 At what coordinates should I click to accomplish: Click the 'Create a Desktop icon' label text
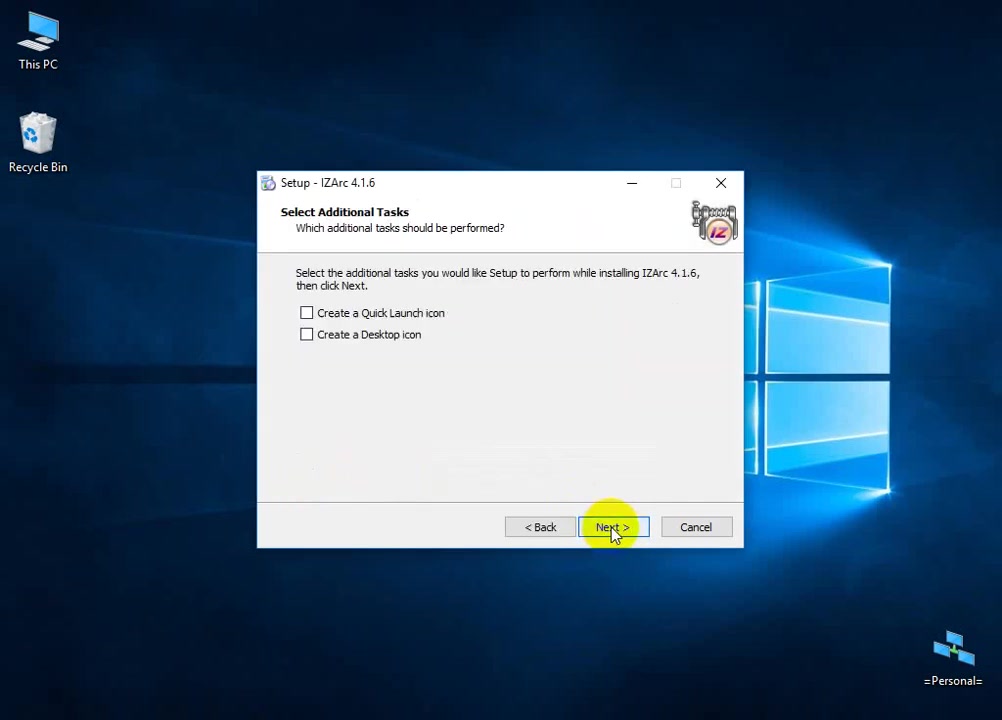click(369, 335)
